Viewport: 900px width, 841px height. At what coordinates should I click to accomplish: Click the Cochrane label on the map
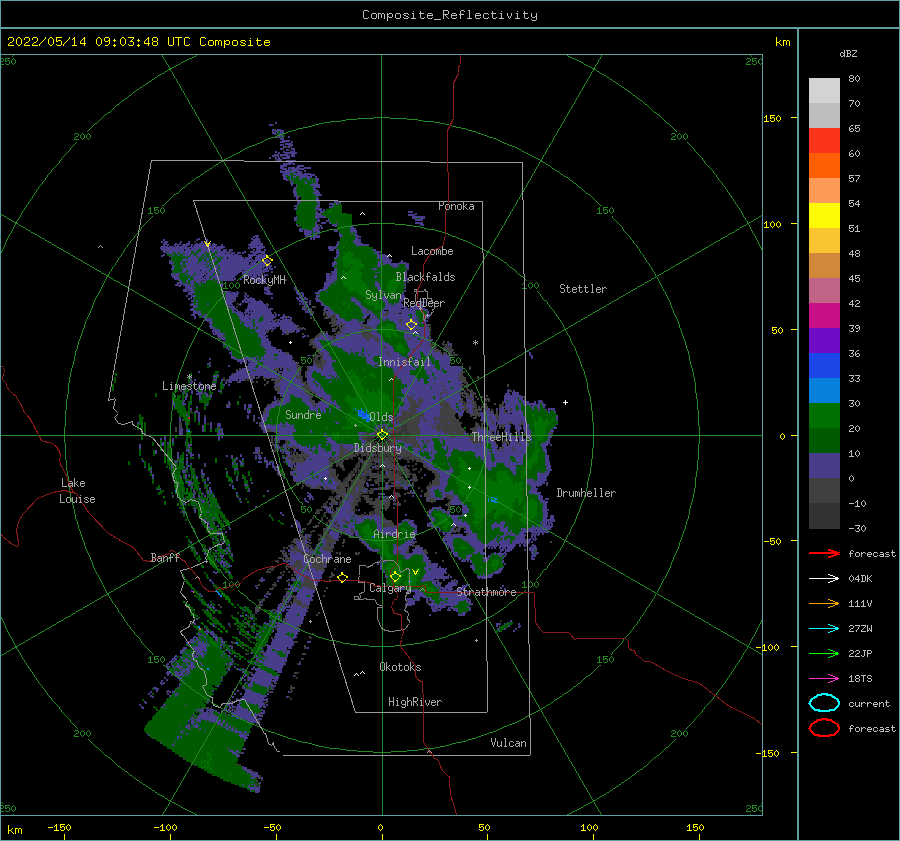[327, 559]
